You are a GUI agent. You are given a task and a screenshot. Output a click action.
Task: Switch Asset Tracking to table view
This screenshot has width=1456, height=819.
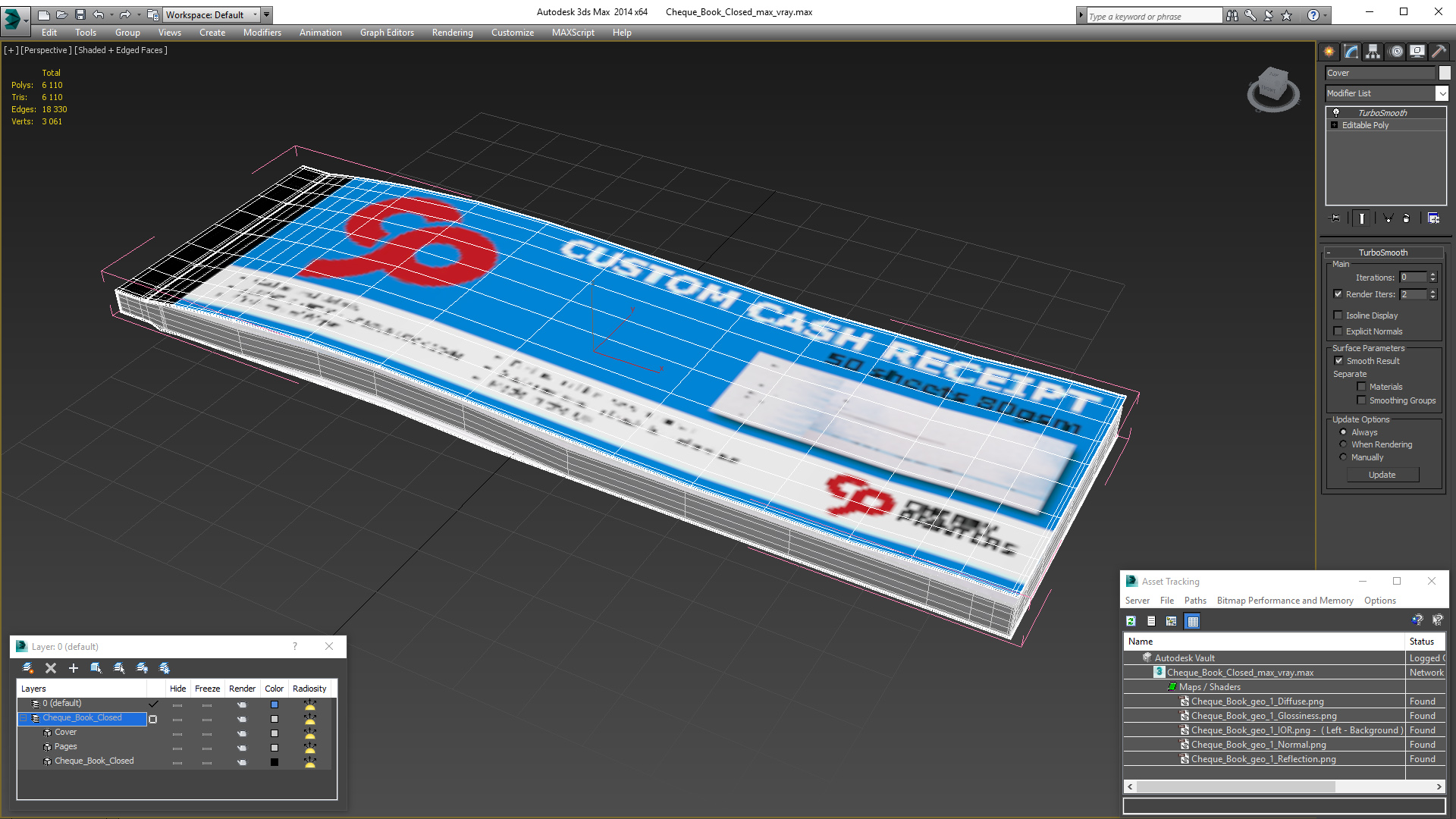click(x=1193, y=621)
